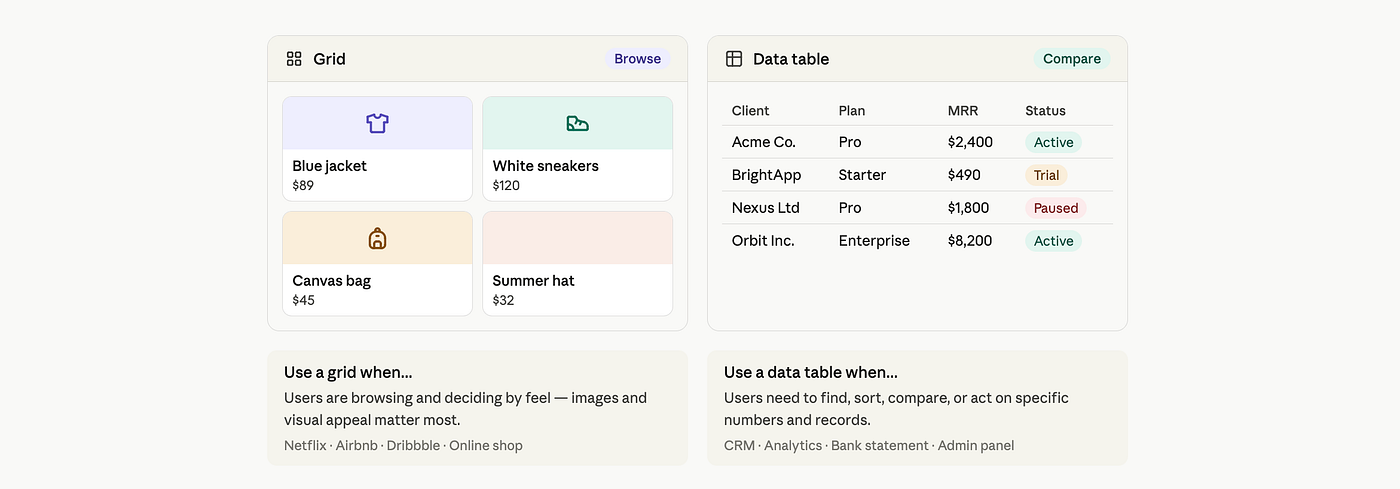Screen dimensions: 1400x489
Task: Click the $89 price
Action: (x=303, y=186)
